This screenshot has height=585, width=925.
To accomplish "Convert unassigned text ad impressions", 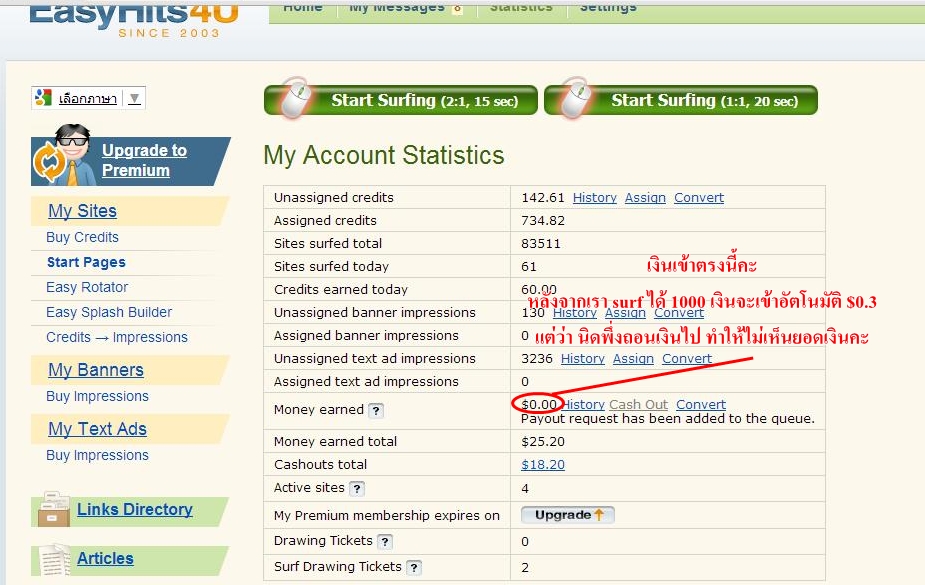I will (687, 359).
